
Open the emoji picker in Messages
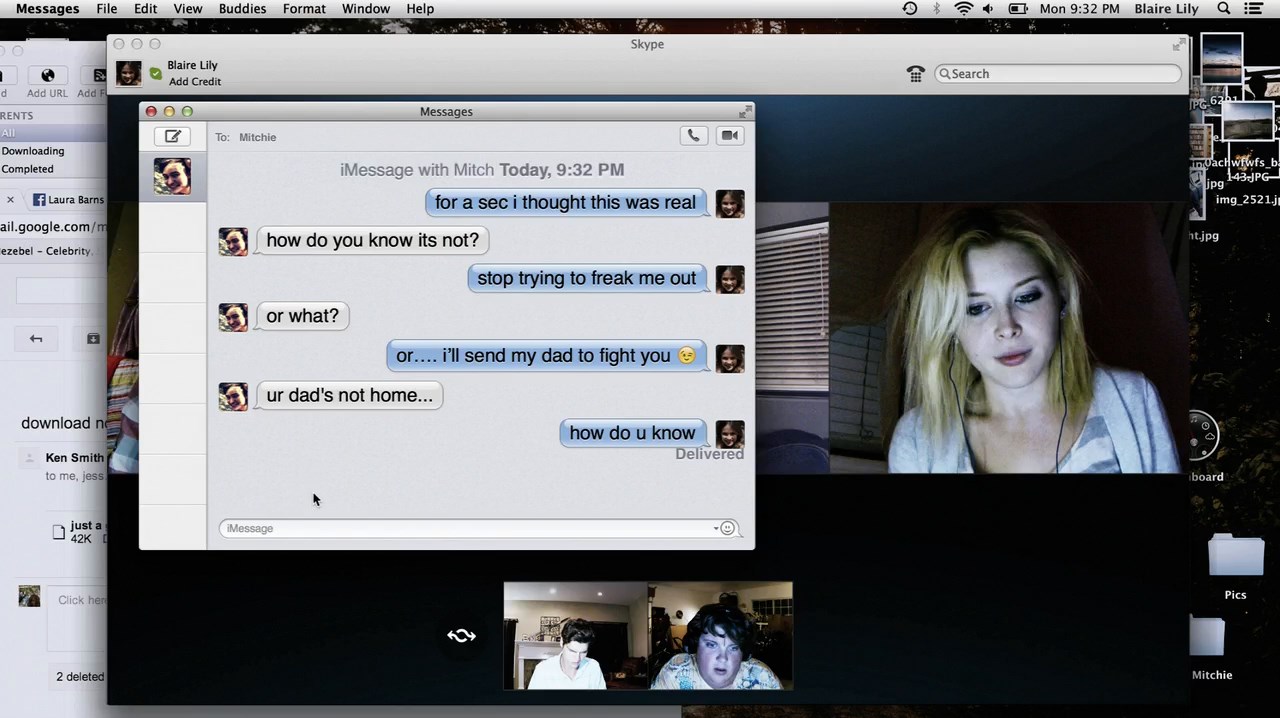pos(728,528)
